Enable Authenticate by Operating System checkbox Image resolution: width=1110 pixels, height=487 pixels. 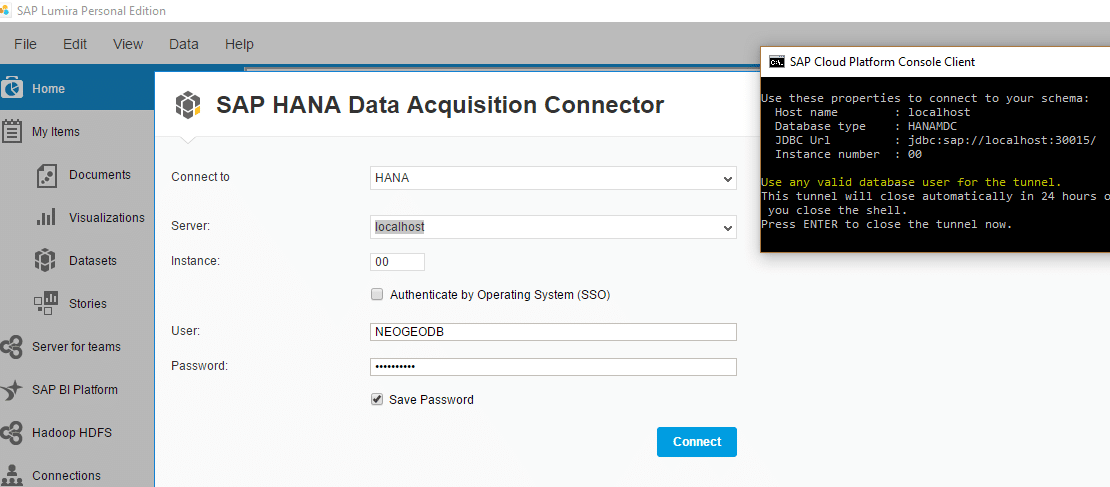pos(377,295)
